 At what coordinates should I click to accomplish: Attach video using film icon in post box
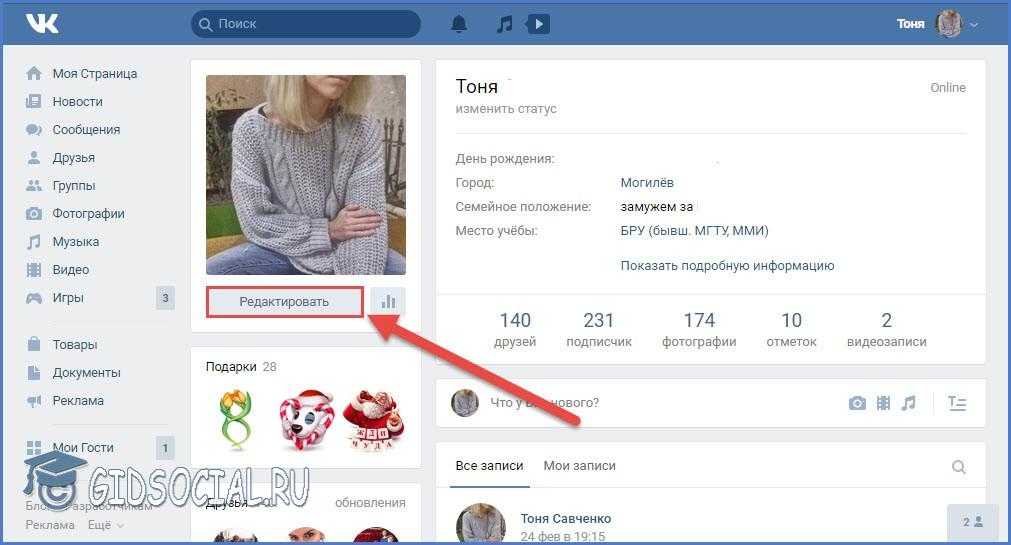pos(883,403)
